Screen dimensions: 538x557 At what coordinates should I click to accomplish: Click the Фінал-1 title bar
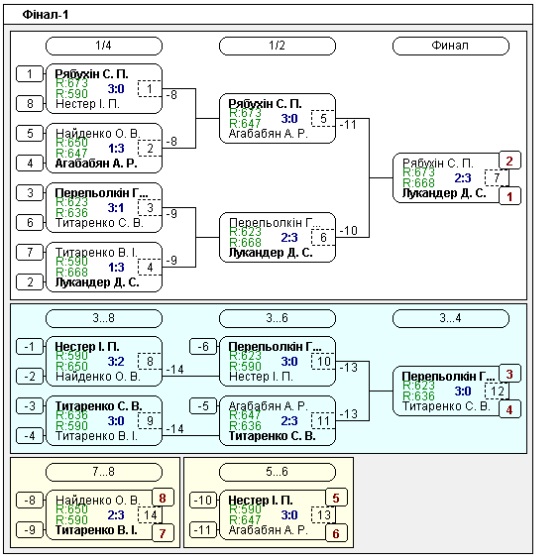coord(268,15)
